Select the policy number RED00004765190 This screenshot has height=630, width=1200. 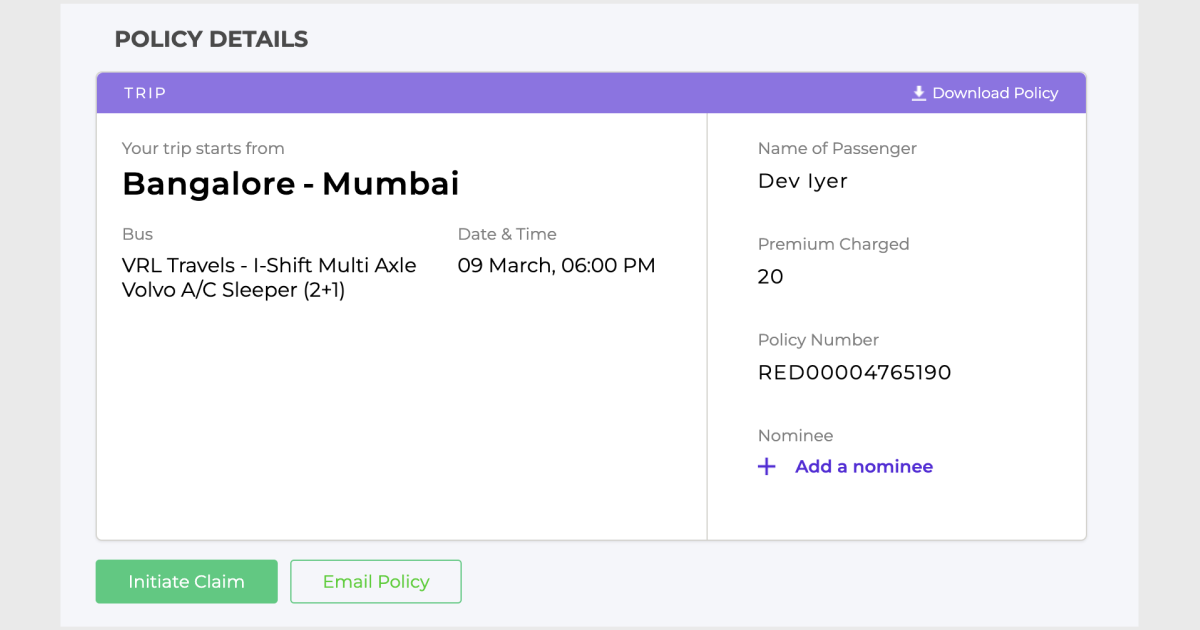854,373
